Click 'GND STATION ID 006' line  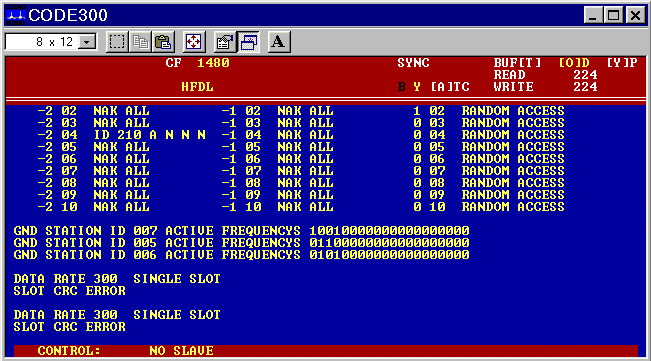coord(241,255)
